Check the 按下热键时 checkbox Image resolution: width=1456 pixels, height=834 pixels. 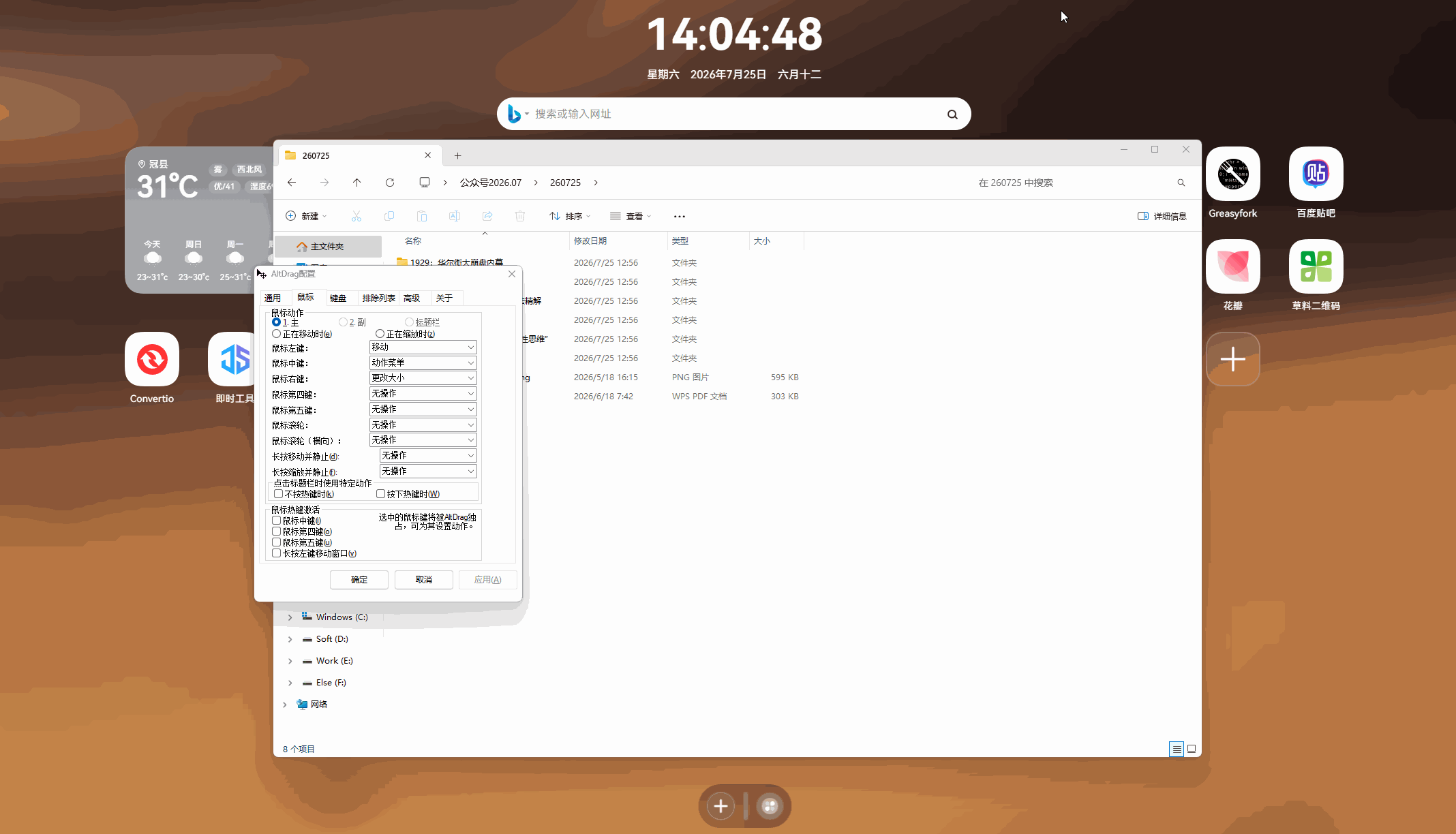(380, 494)
